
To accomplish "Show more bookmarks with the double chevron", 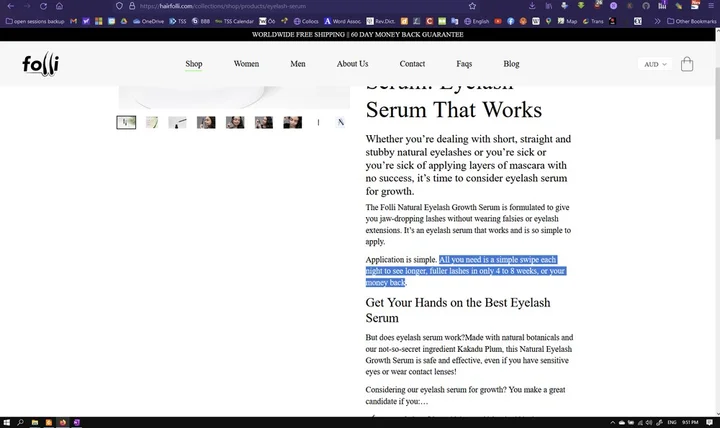I will [657, 21].
